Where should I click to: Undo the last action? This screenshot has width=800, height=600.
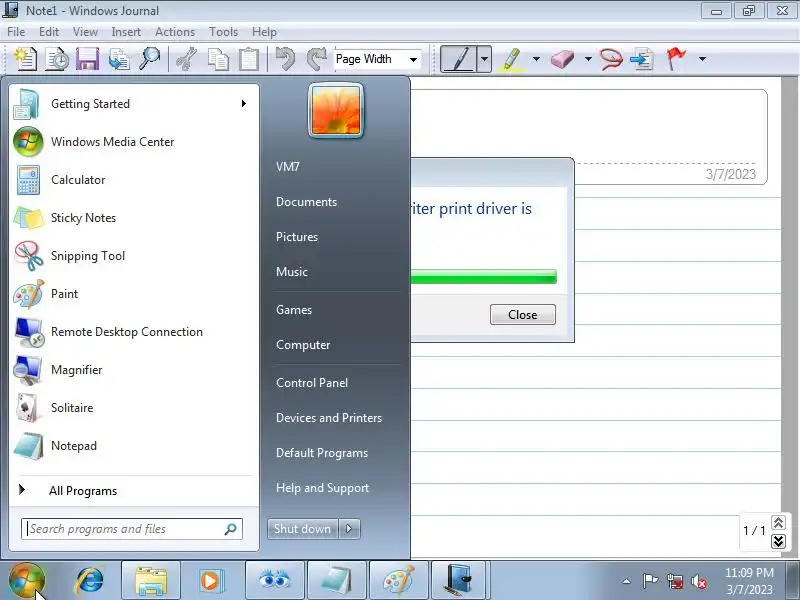(x=285, y=59)
